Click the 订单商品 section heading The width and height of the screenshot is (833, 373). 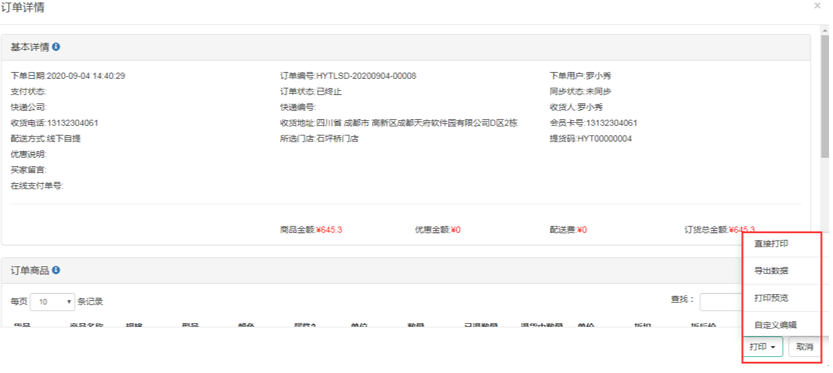[30, 270]
